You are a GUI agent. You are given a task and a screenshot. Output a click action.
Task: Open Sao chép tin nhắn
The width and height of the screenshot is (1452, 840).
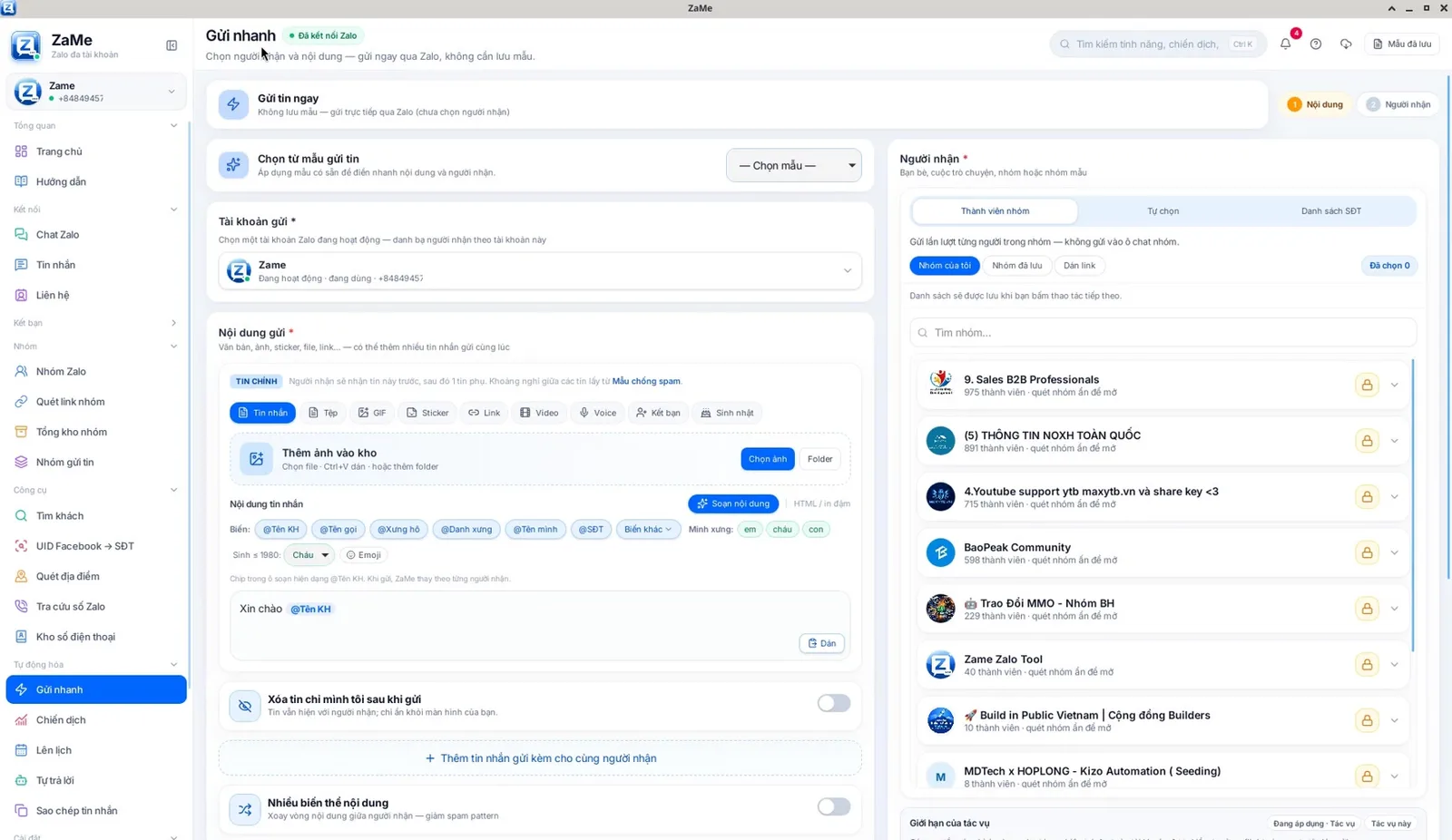(96, 811)
